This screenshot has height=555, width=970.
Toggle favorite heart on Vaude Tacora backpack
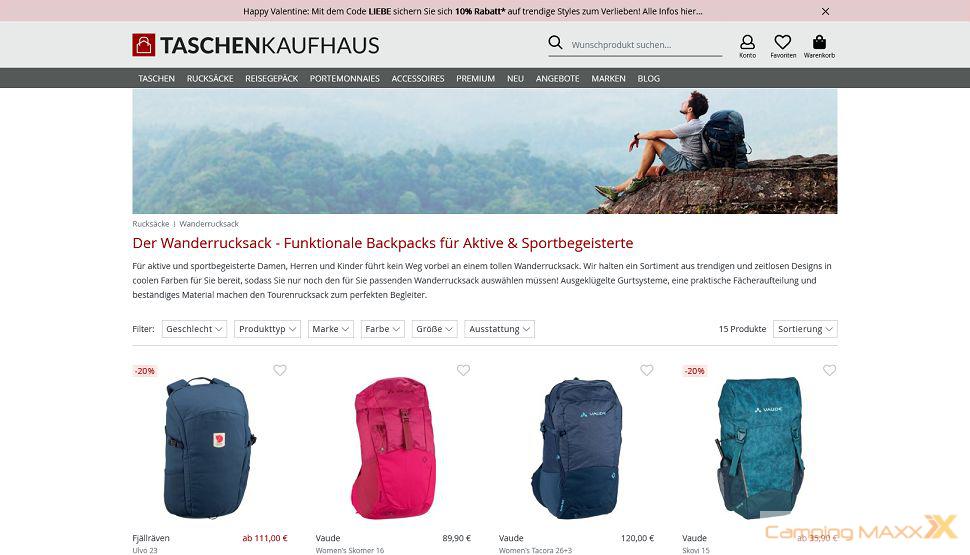[646, 370]
